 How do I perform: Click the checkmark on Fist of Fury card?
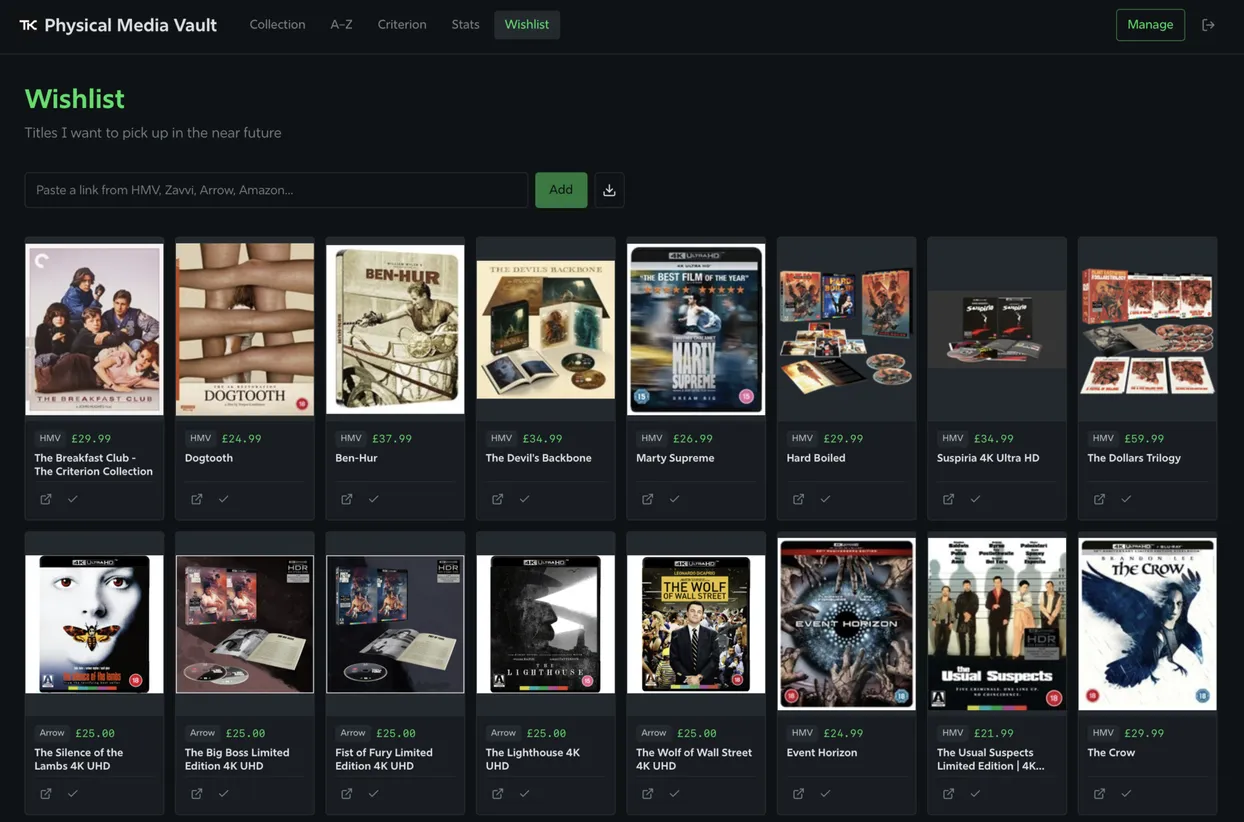pos(374,794)
